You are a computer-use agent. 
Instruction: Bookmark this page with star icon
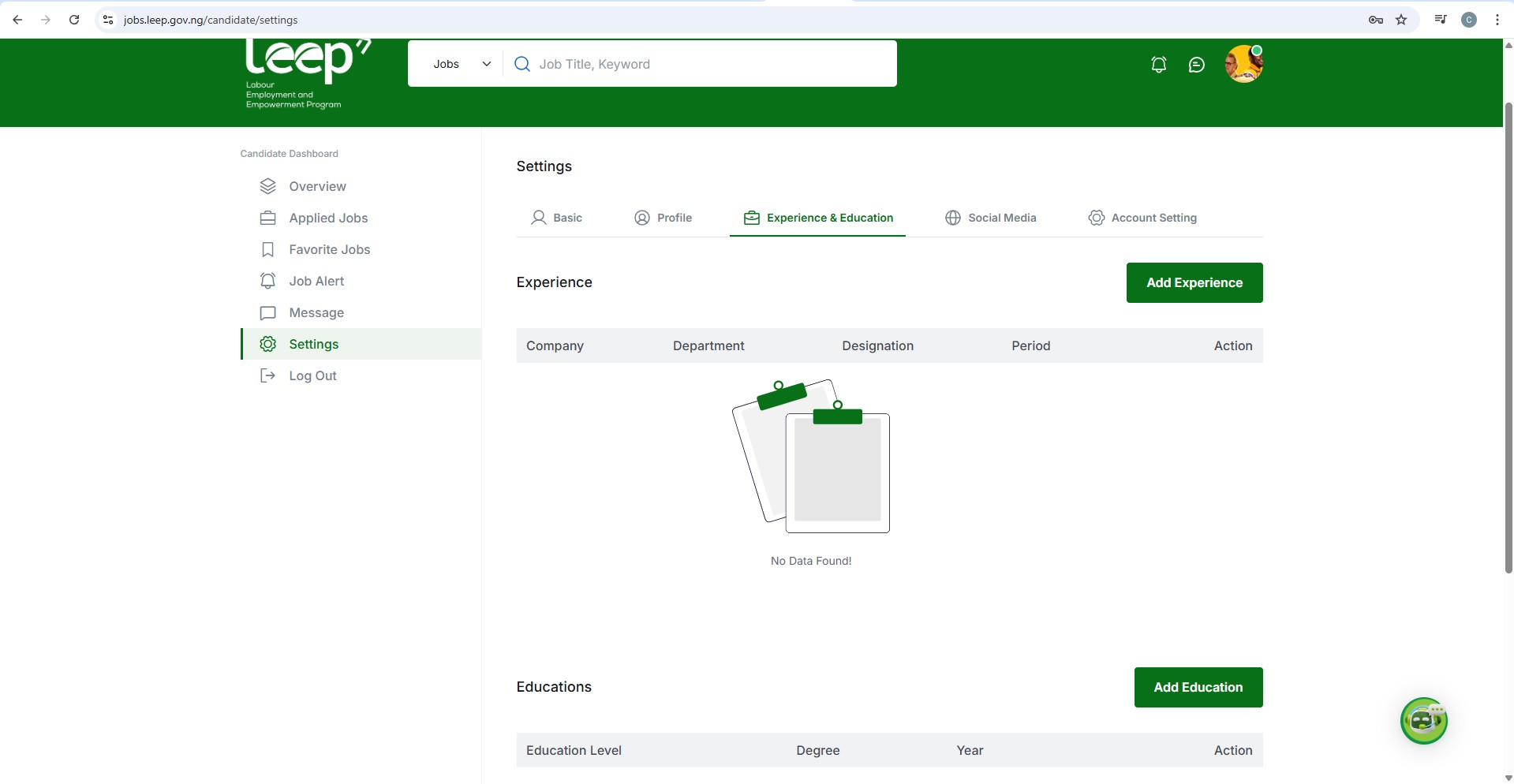[1401, 20]
